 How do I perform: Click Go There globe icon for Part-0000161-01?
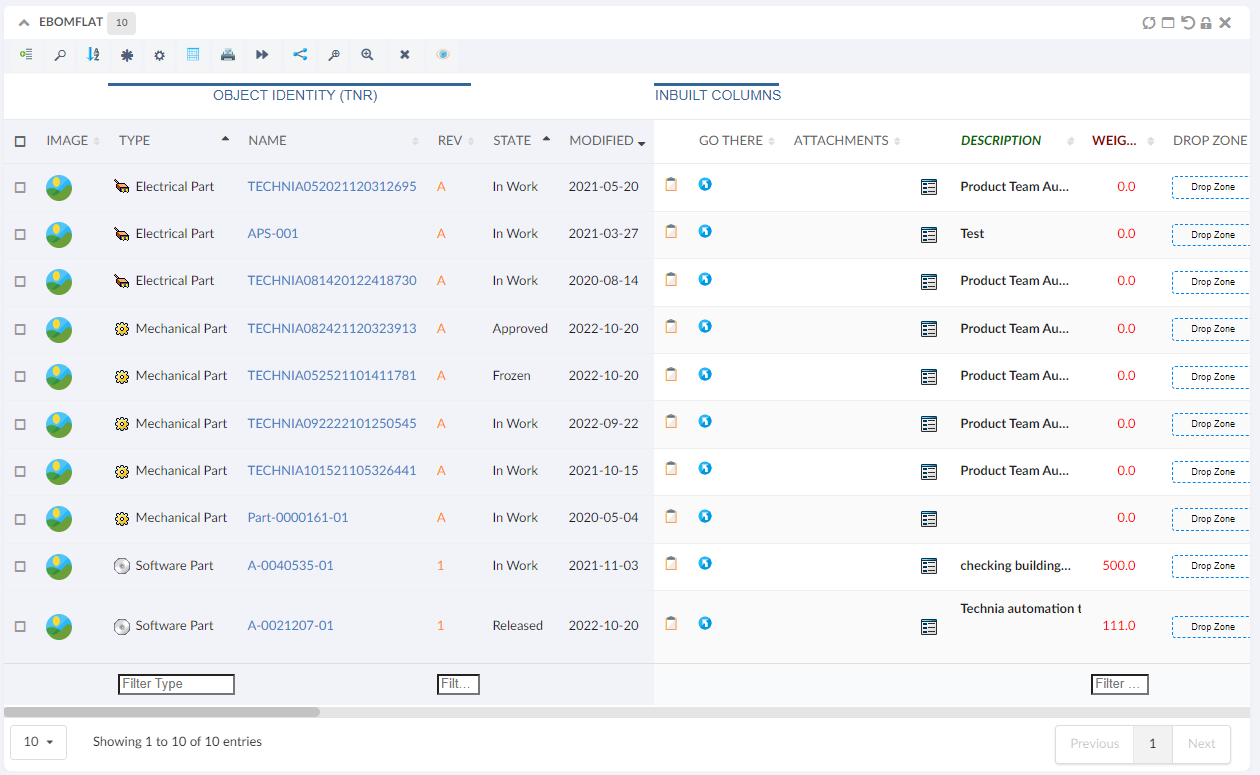point(705,516)
